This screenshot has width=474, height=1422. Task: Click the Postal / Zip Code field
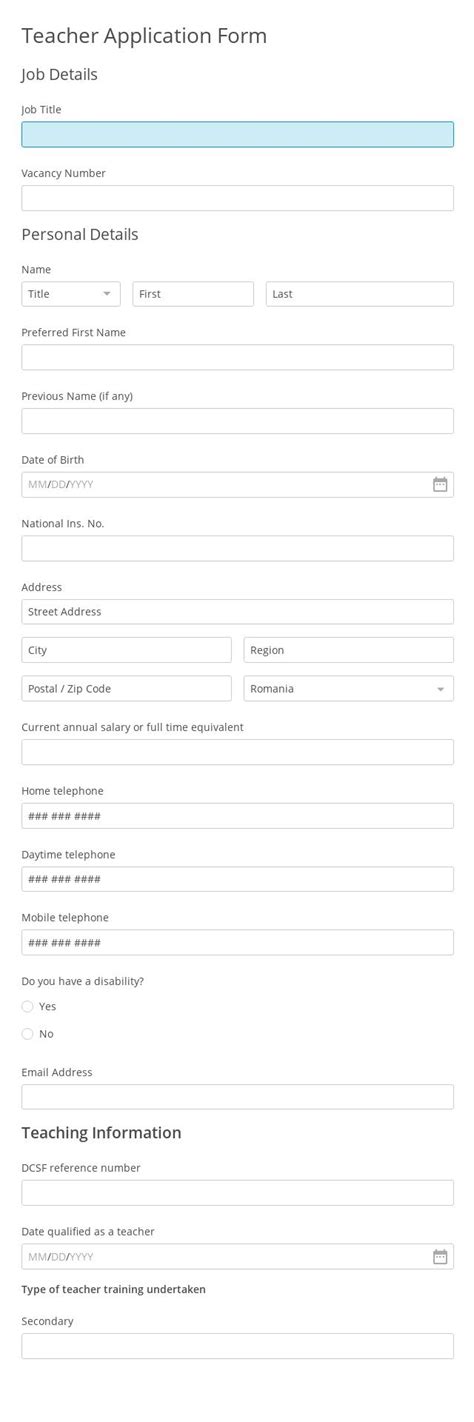(x=126, y=689)
